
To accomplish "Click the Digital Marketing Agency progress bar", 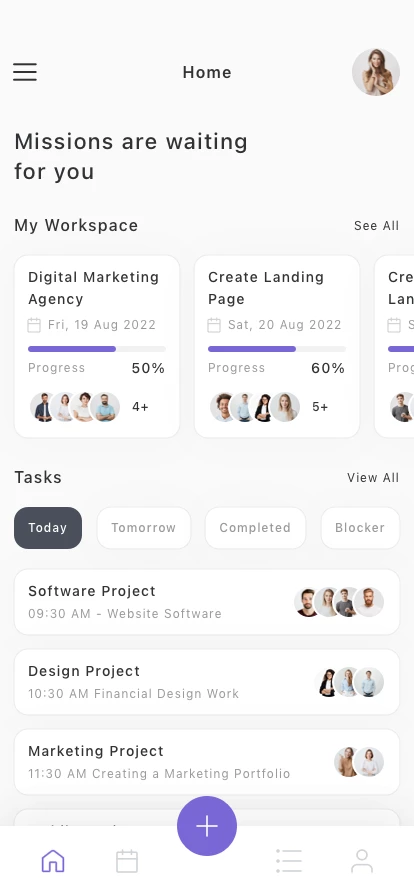I will [97, 349].
